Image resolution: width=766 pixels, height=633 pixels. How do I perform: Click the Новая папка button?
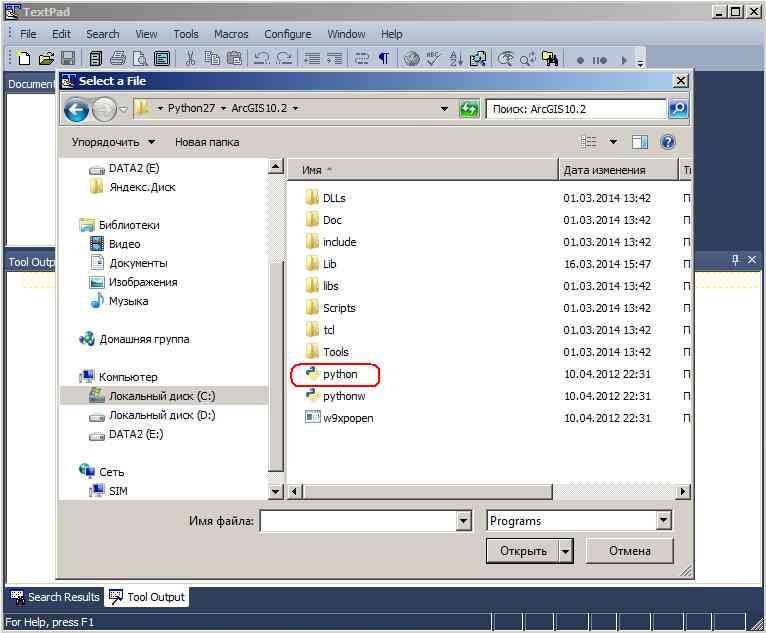(207, 142)
